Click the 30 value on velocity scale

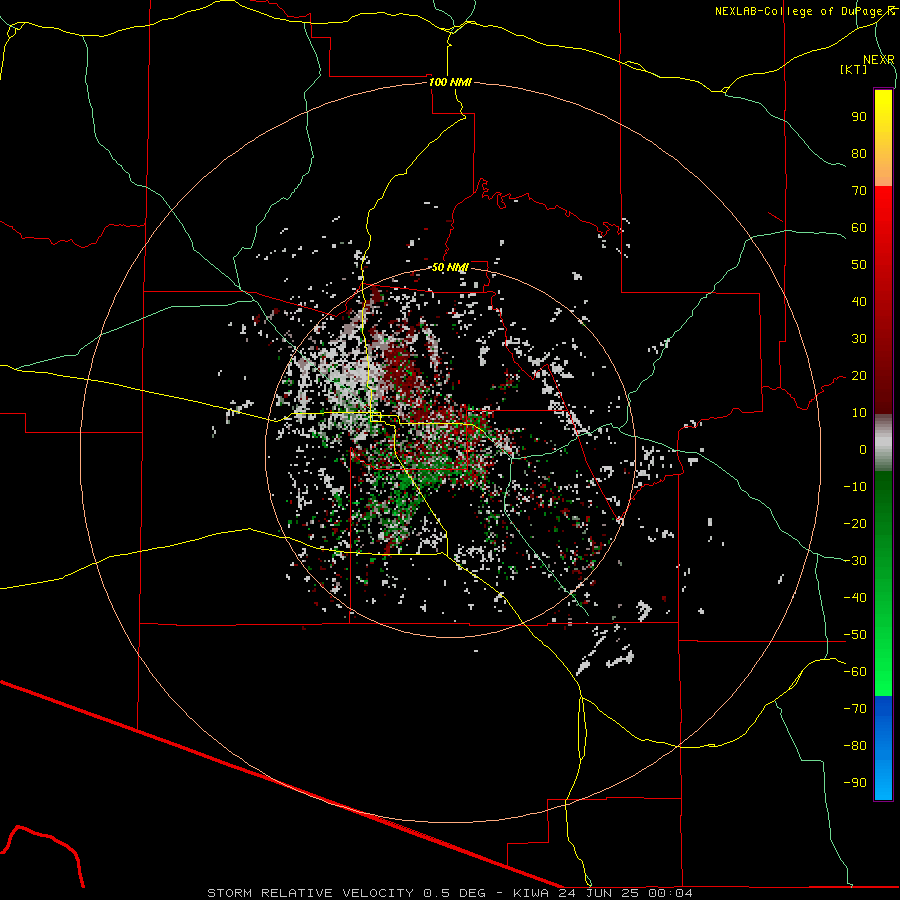click(x=859, y=339)
